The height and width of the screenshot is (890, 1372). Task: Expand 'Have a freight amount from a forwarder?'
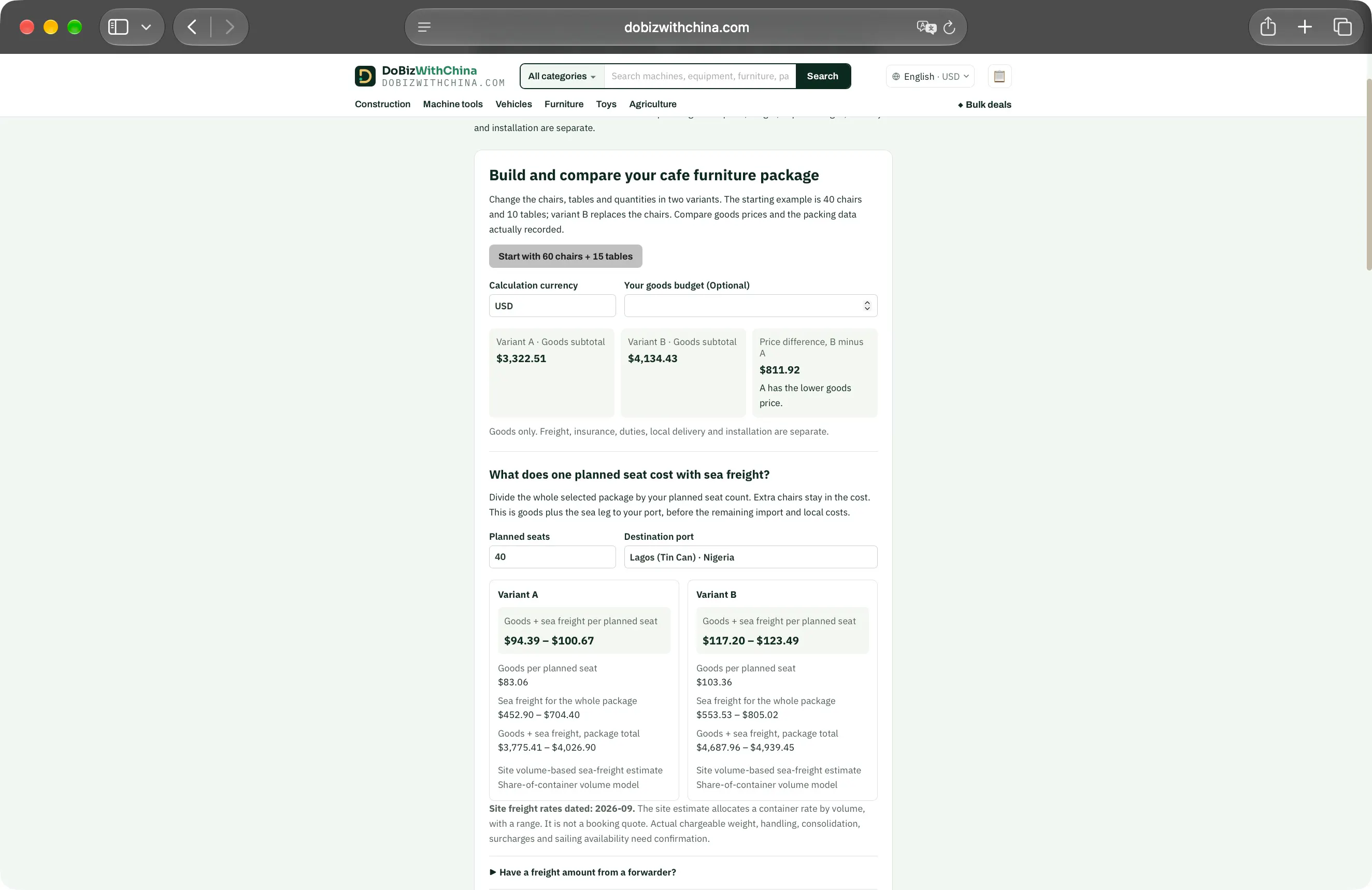click(x=583, y=872)
